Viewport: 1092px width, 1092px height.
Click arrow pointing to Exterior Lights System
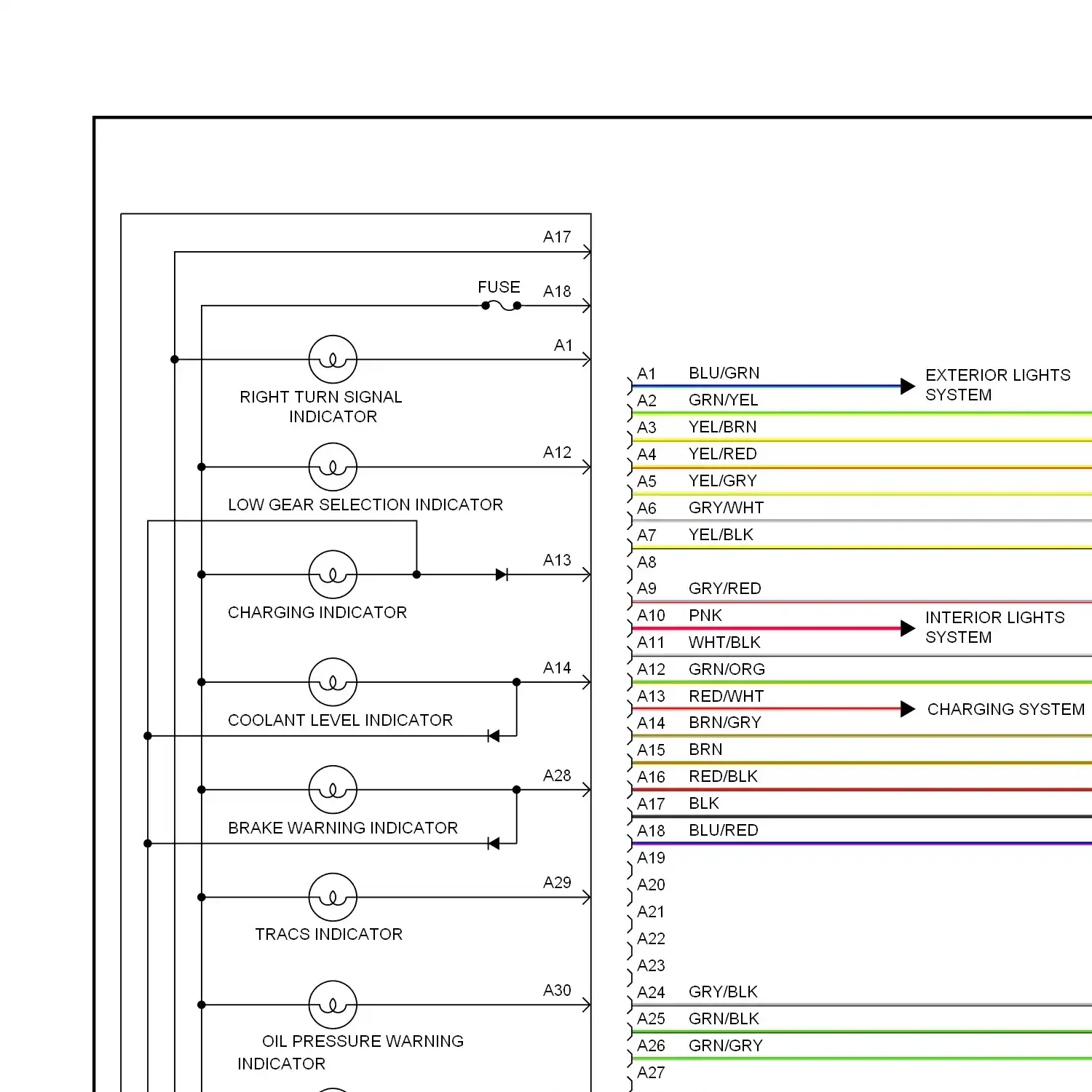[908, 387]
